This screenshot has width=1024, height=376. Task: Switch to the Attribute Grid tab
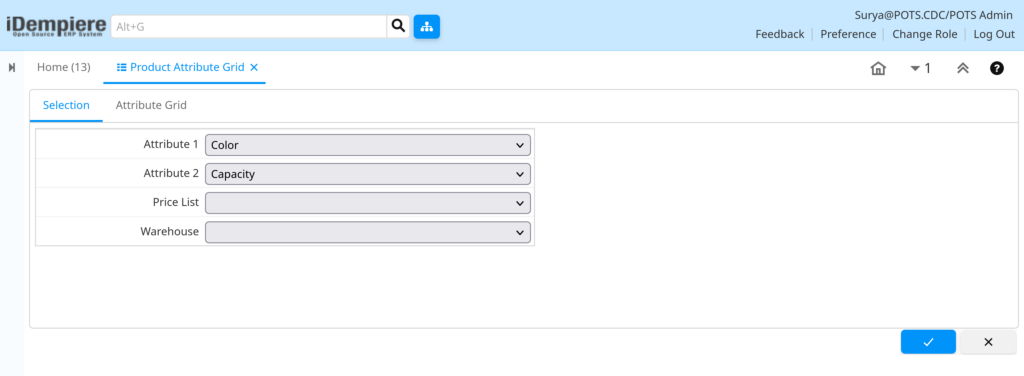pyautogui.click(x=151, y=105)
